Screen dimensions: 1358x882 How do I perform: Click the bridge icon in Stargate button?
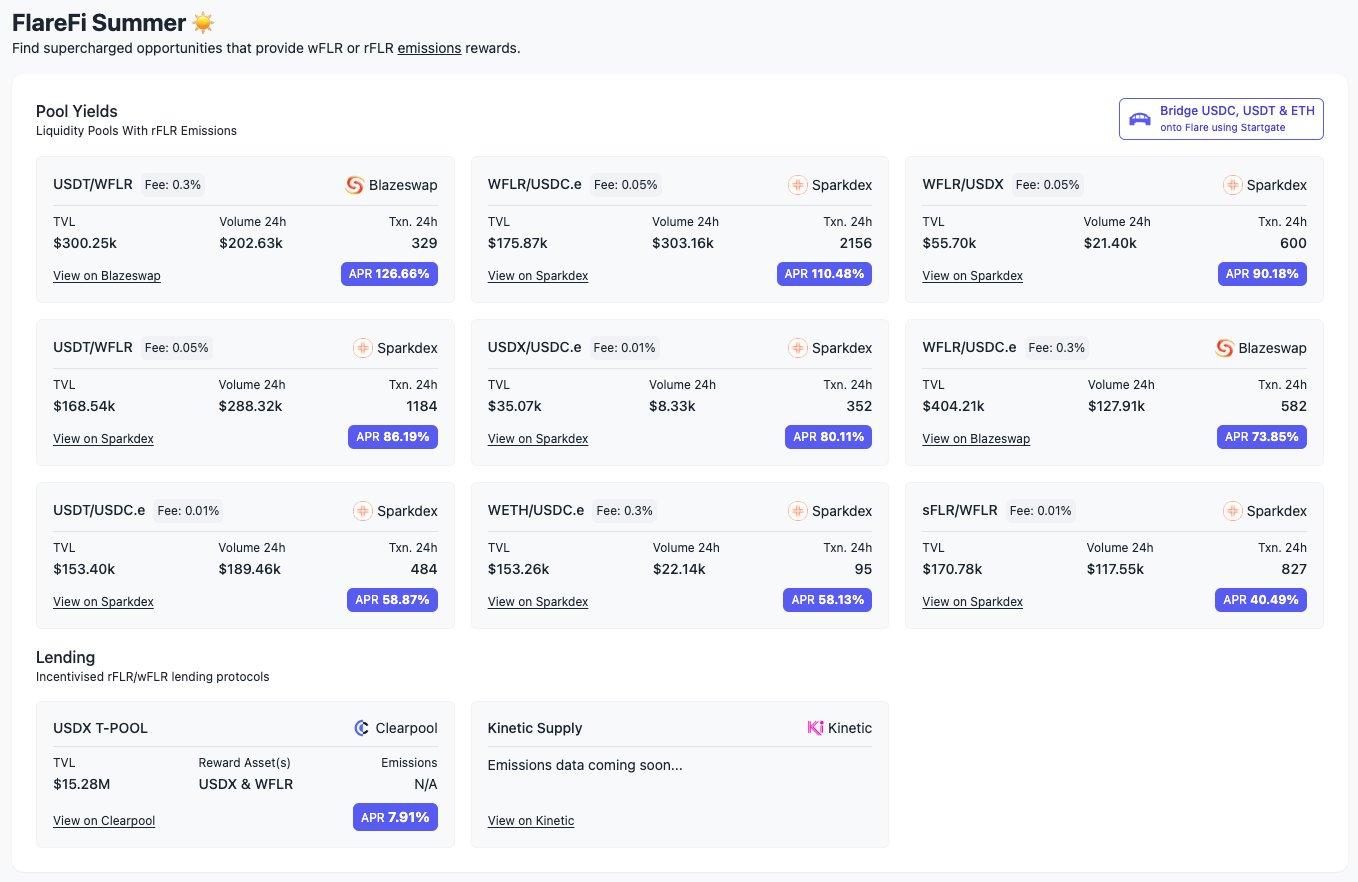pos(1140,119)
